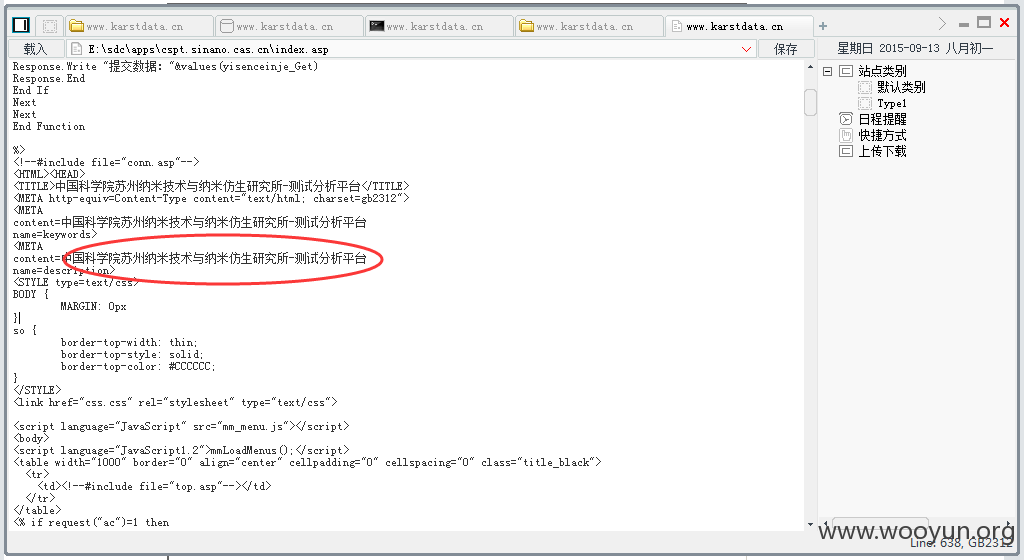Click the file path field showing index.asp
This screenshot has height=560, width=1024.
(411, 49)
